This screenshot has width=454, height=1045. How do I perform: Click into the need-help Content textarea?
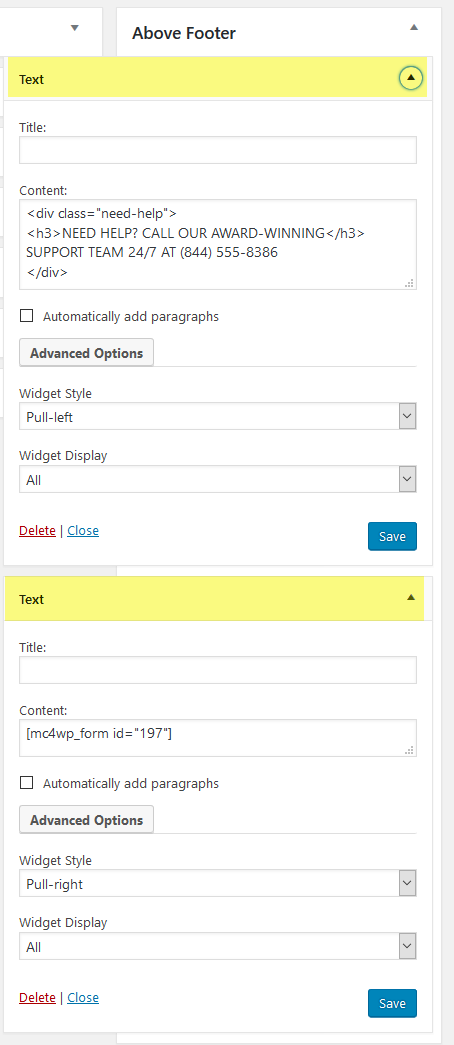(x=218, y=244)
